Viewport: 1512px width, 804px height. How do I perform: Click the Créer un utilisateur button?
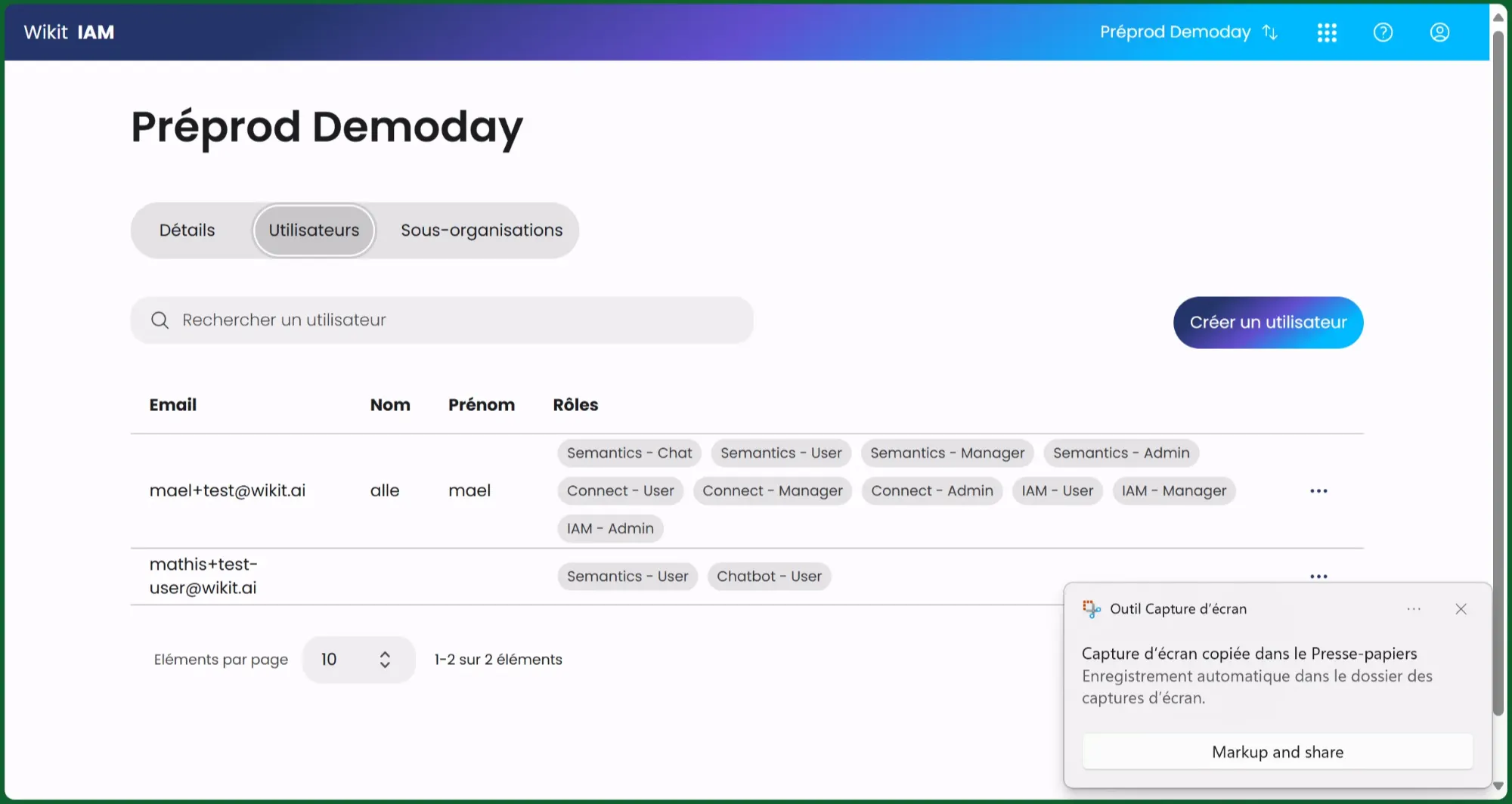[1268, 323]
